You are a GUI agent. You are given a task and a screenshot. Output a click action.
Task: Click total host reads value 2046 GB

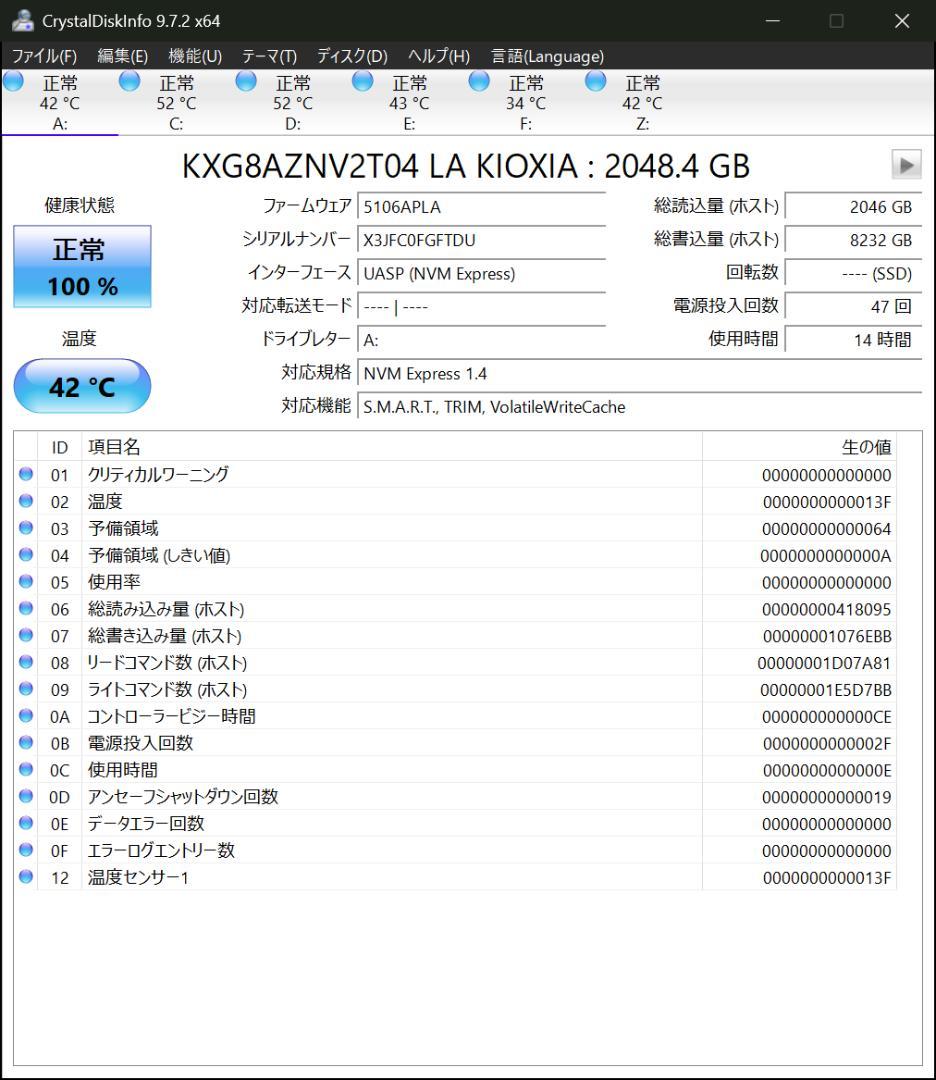tap(853, 207)
